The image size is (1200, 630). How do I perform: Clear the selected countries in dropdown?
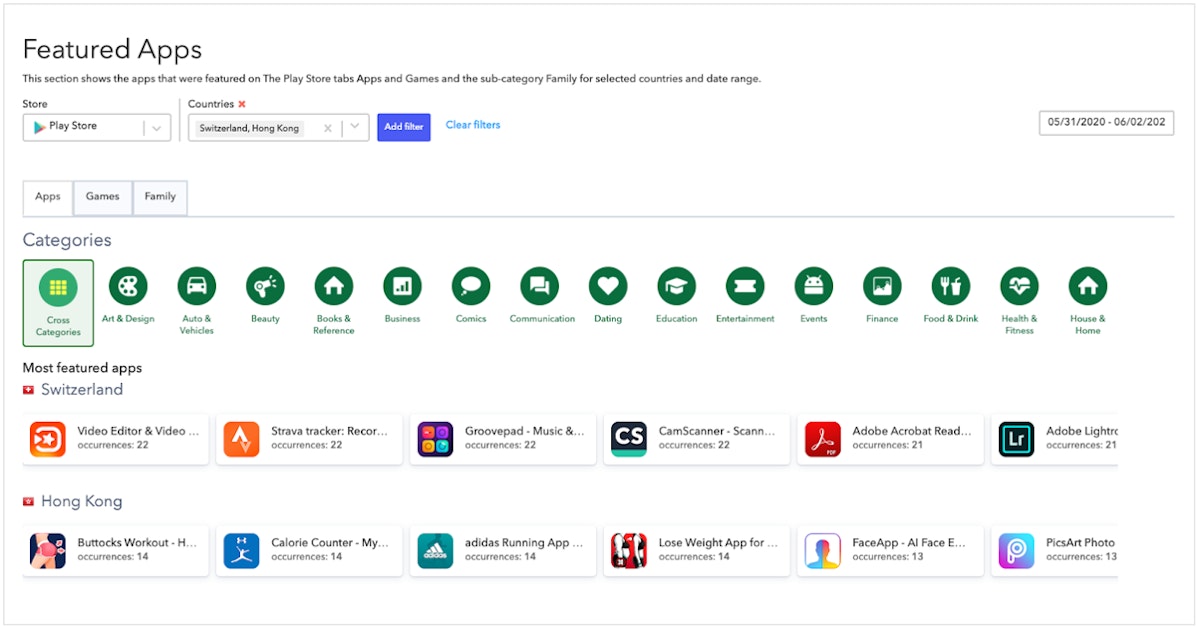click(x=327, y=128)
